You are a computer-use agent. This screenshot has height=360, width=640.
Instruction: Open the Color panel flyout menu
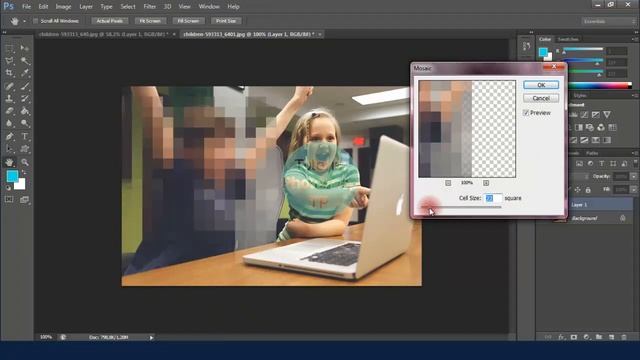click(634, 39)
